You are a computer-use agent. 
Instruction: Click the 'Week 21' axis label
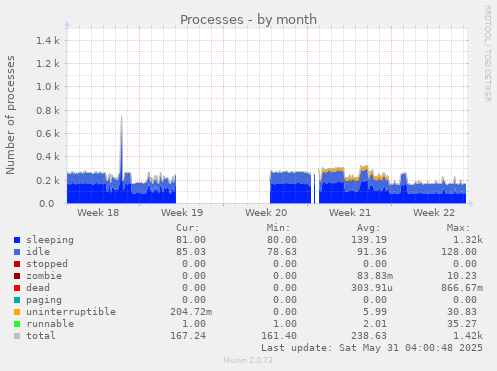(350, 213)
